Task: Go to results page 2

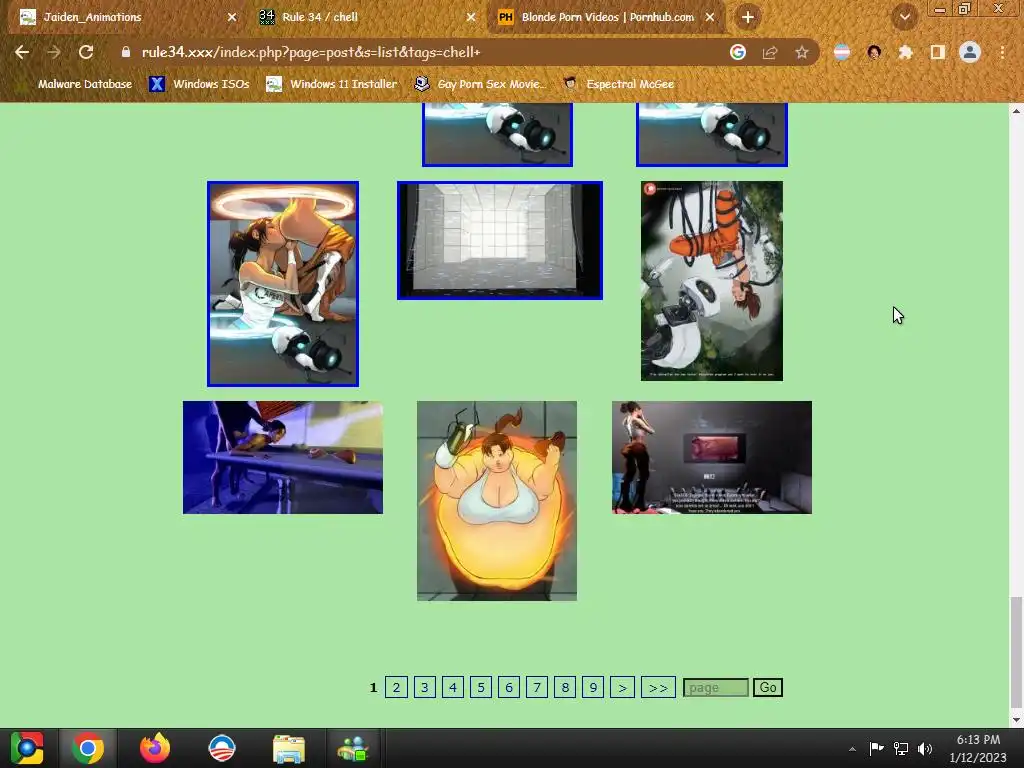Action: (x=396, y=688)
